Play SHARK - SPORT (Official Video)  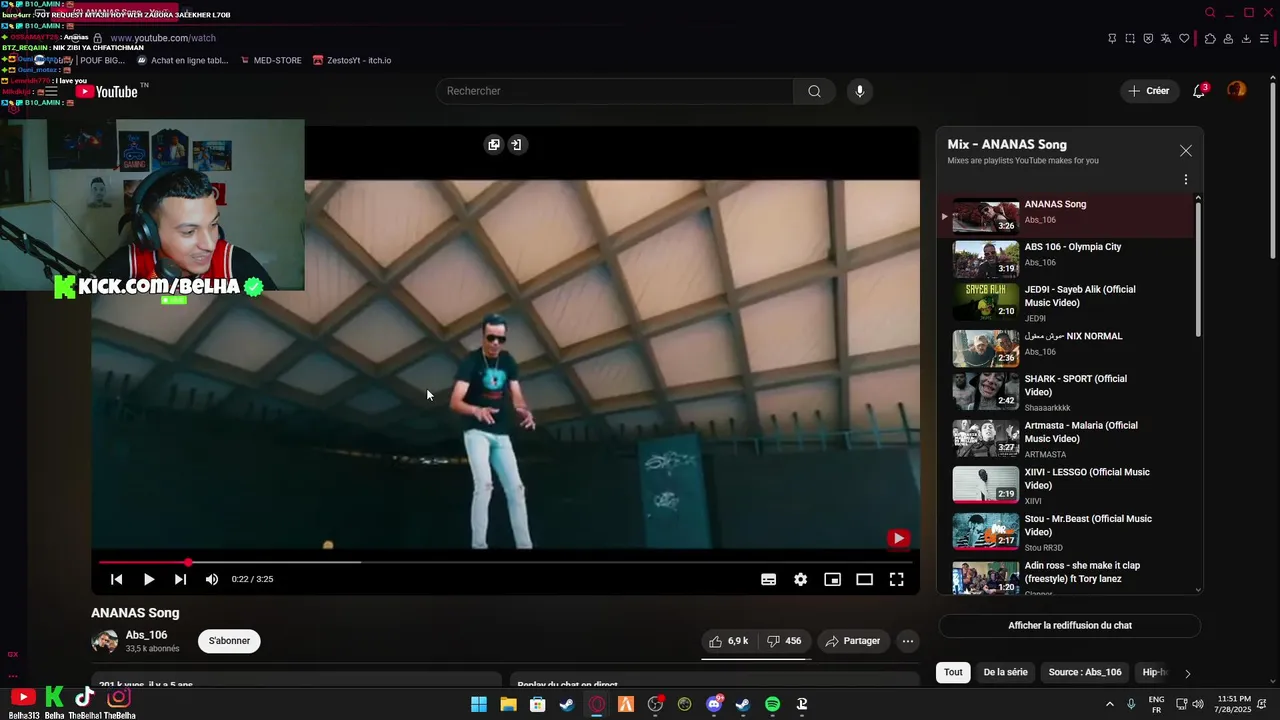click(x=1066, y=392)
